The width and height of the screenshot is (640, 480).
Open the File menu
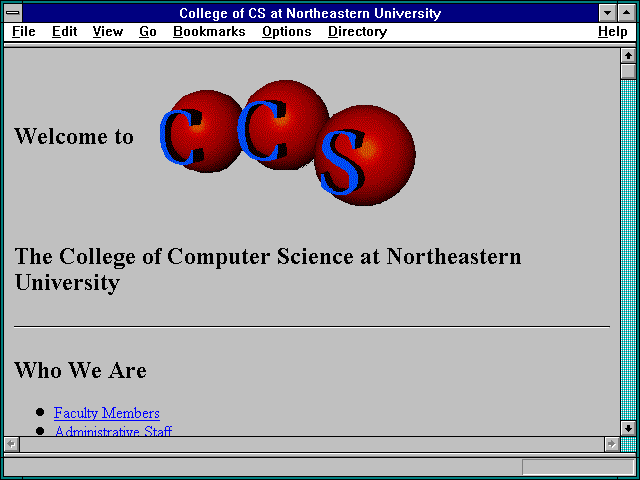point(24,32)
